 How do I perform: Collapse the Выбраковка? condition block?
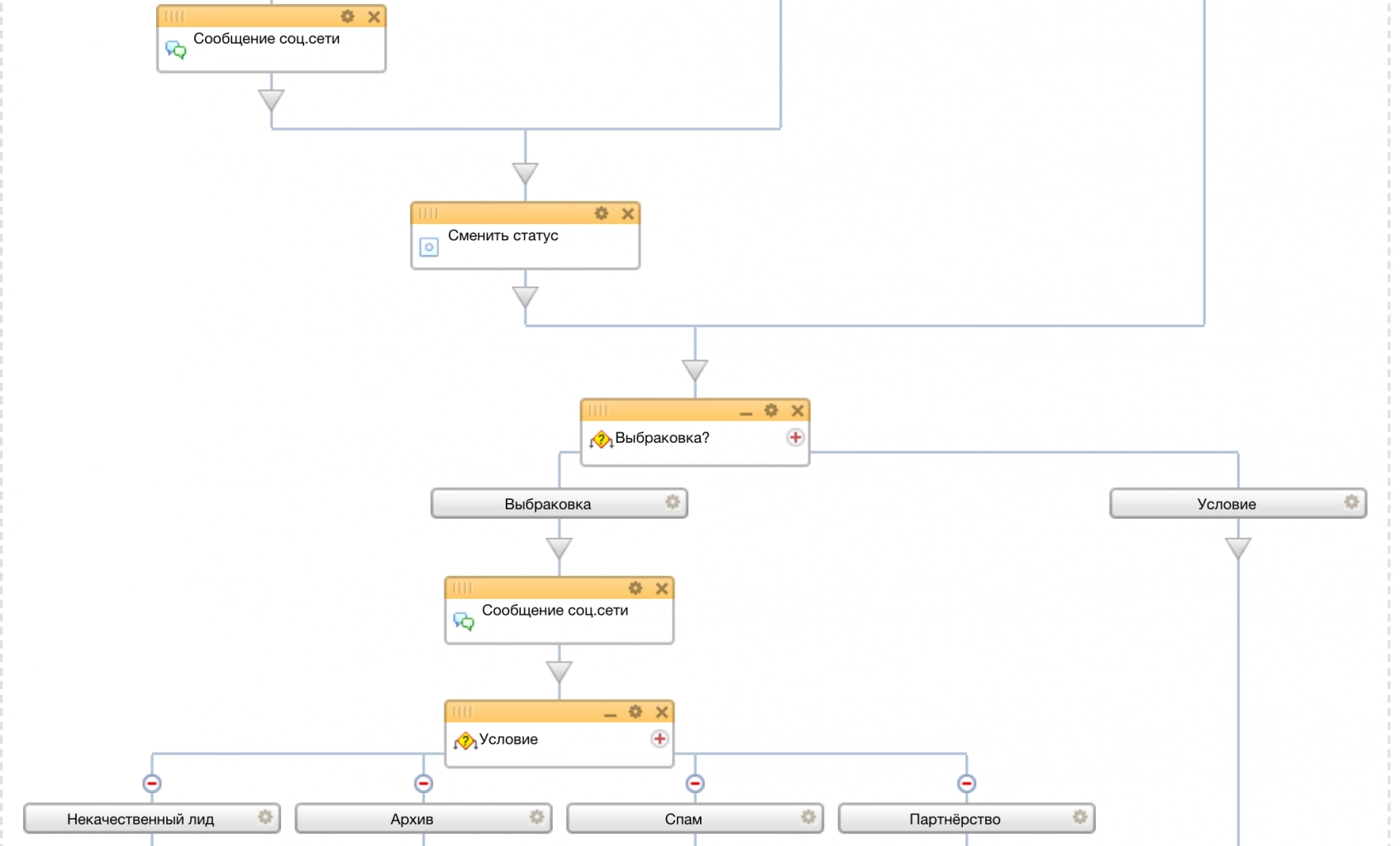[746, 411]
